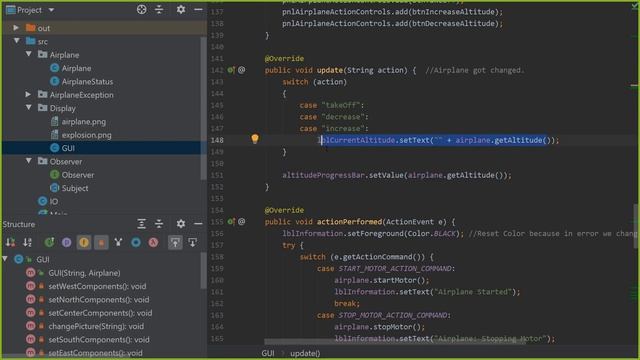640x360 pixels.
Task: Click the locate/scroll-from-source target icon in Project panel
Action: pos(141,9)
